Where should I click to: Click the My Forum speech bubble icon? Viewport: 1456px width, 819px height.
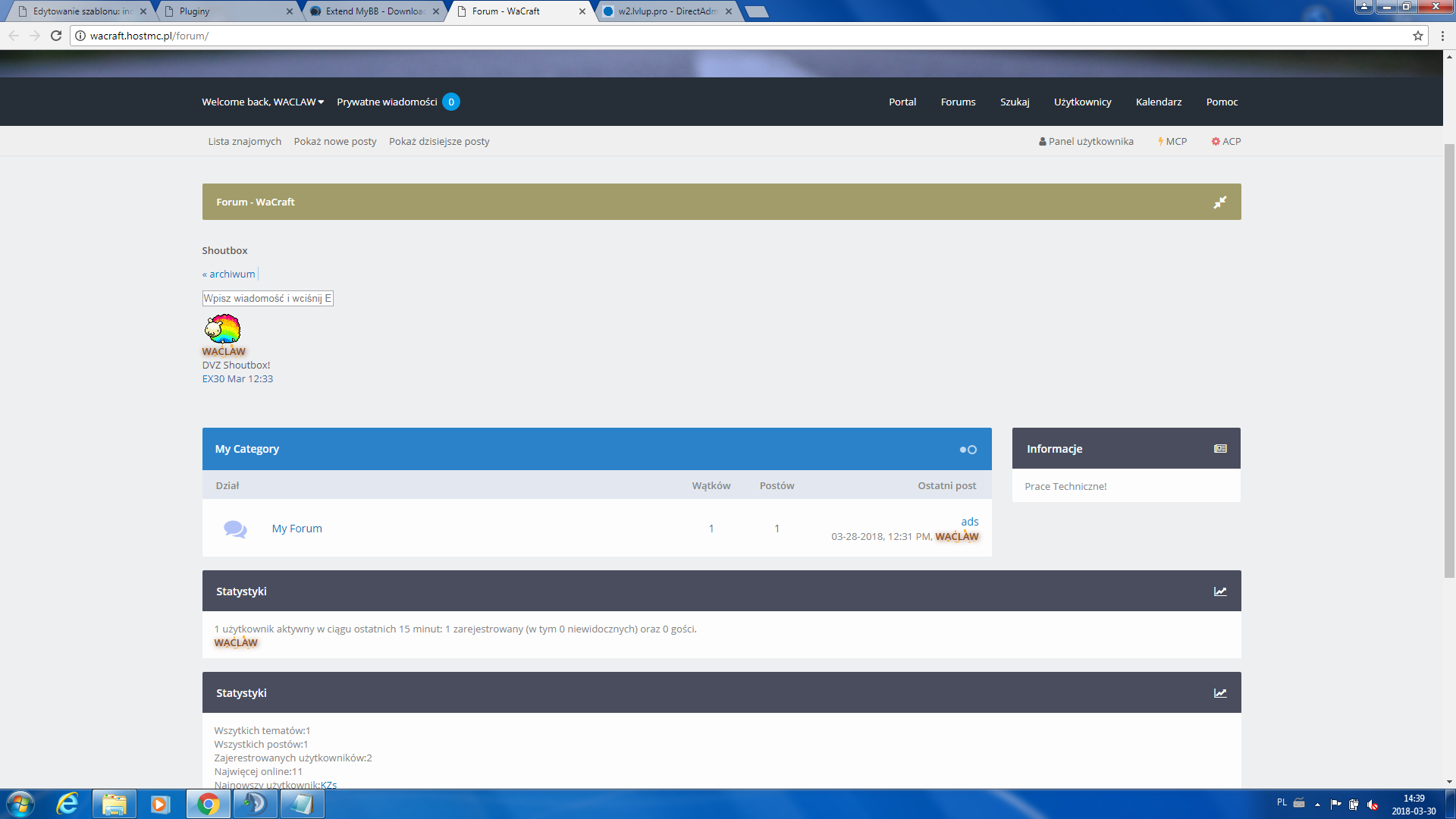pos(235,529)
